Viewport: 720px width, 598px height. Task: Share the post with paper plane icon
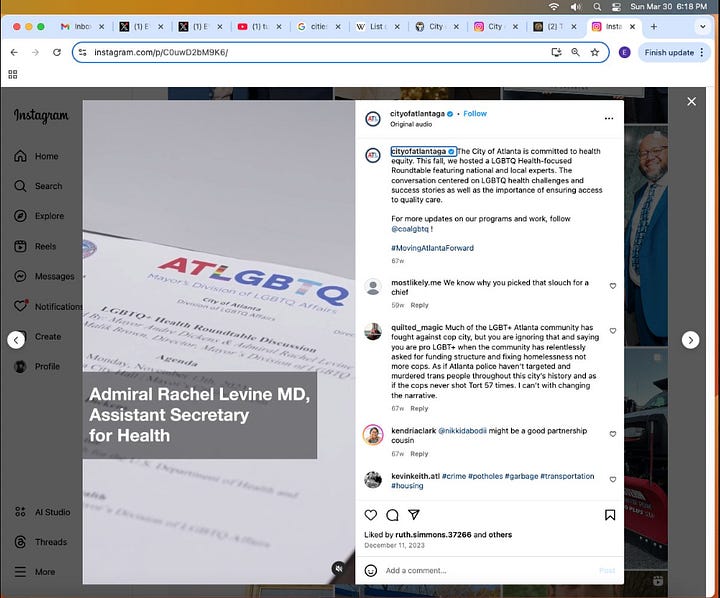pos(414,515)
